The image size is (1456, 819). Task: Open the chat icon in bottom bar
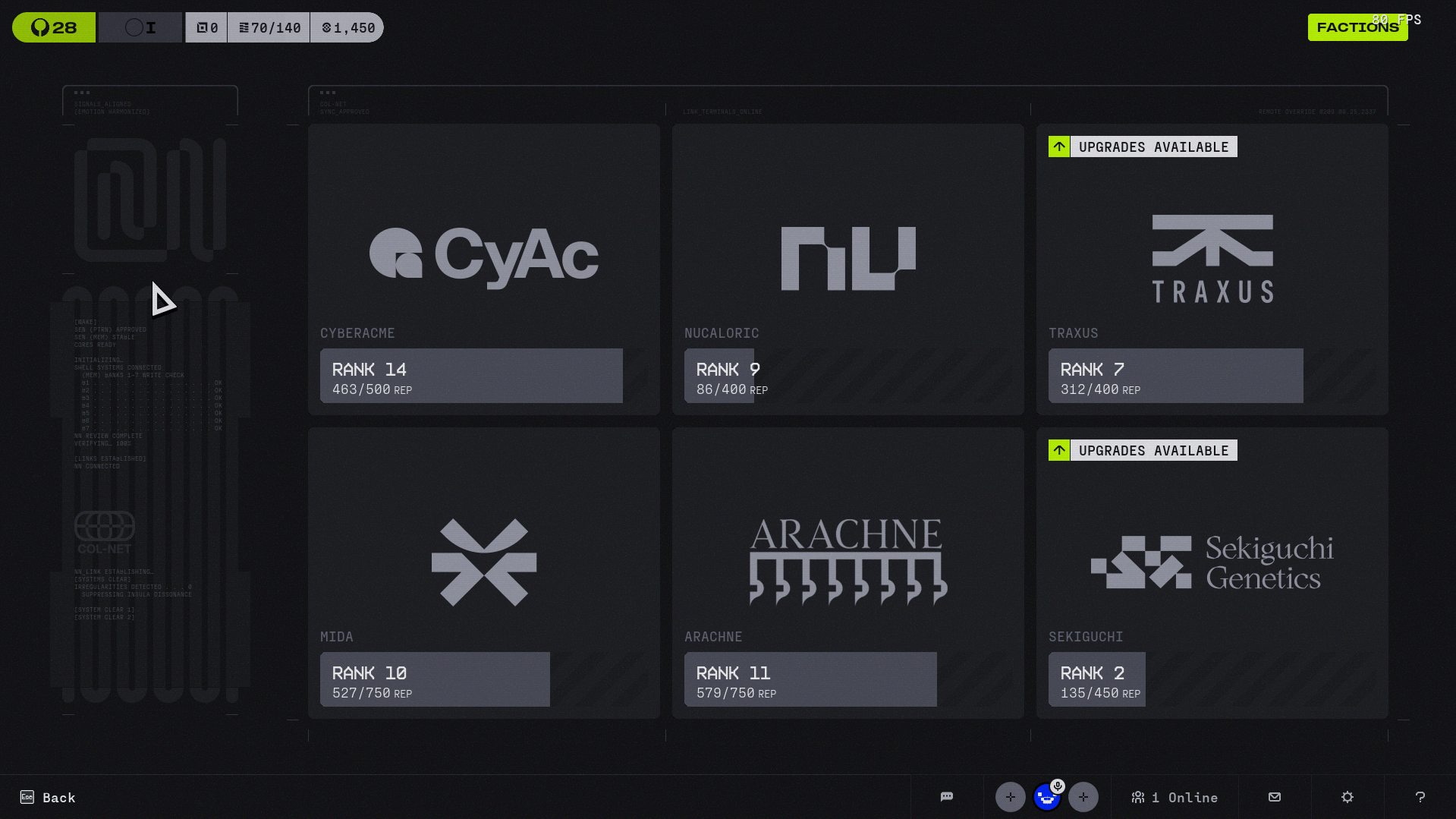click(946, 797)
